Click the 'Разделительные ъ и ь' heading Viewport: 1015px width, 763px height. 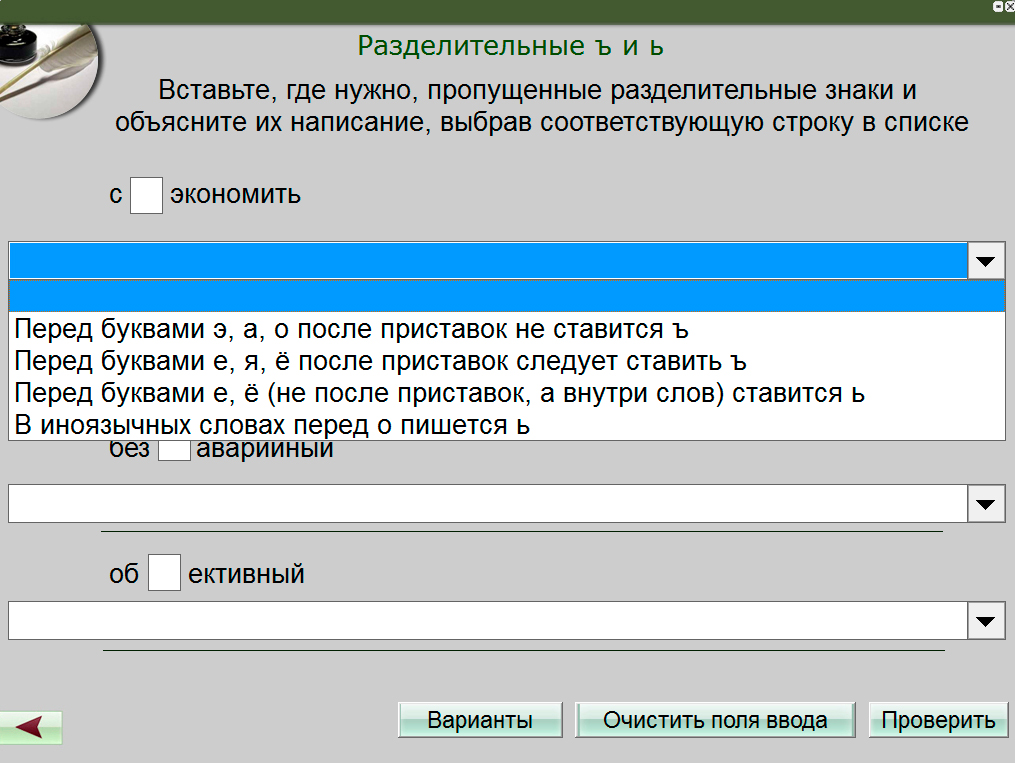[510, 46]
